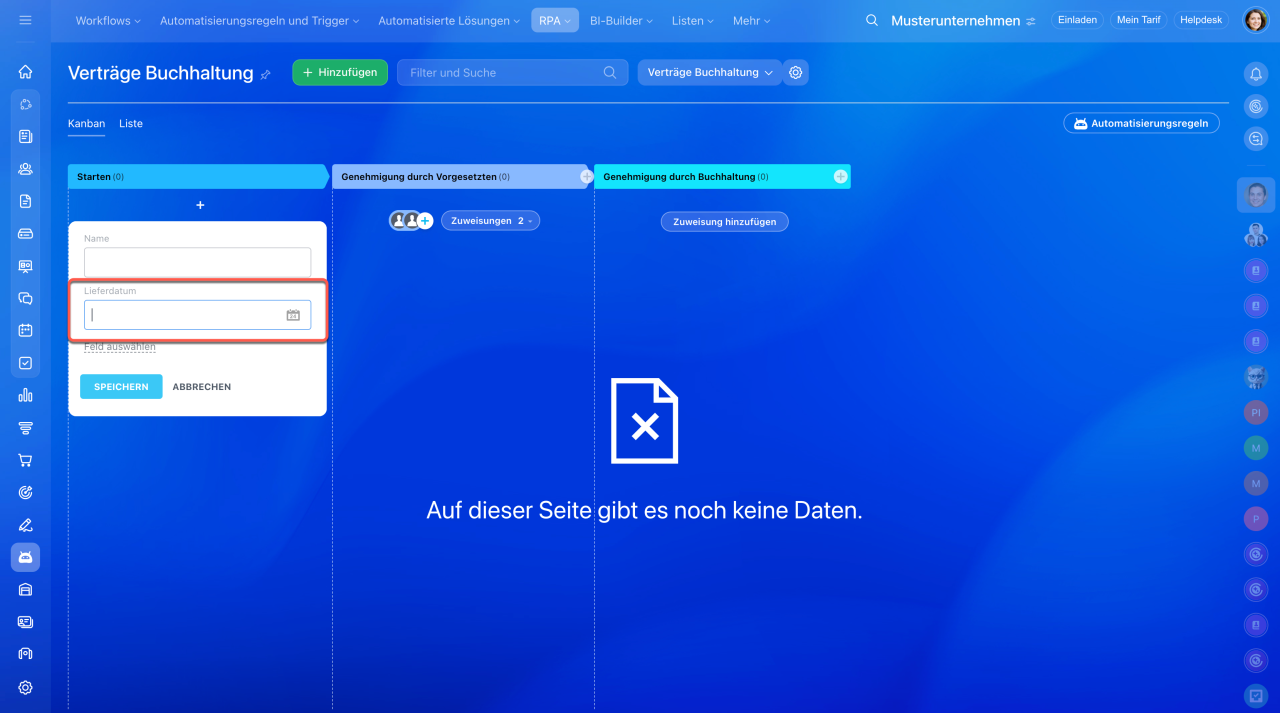Expand Automatisierungsregeln und Trigger menu
This screenshot has height=713, width=1280.
pyautogui.click(x=259, y=20)
